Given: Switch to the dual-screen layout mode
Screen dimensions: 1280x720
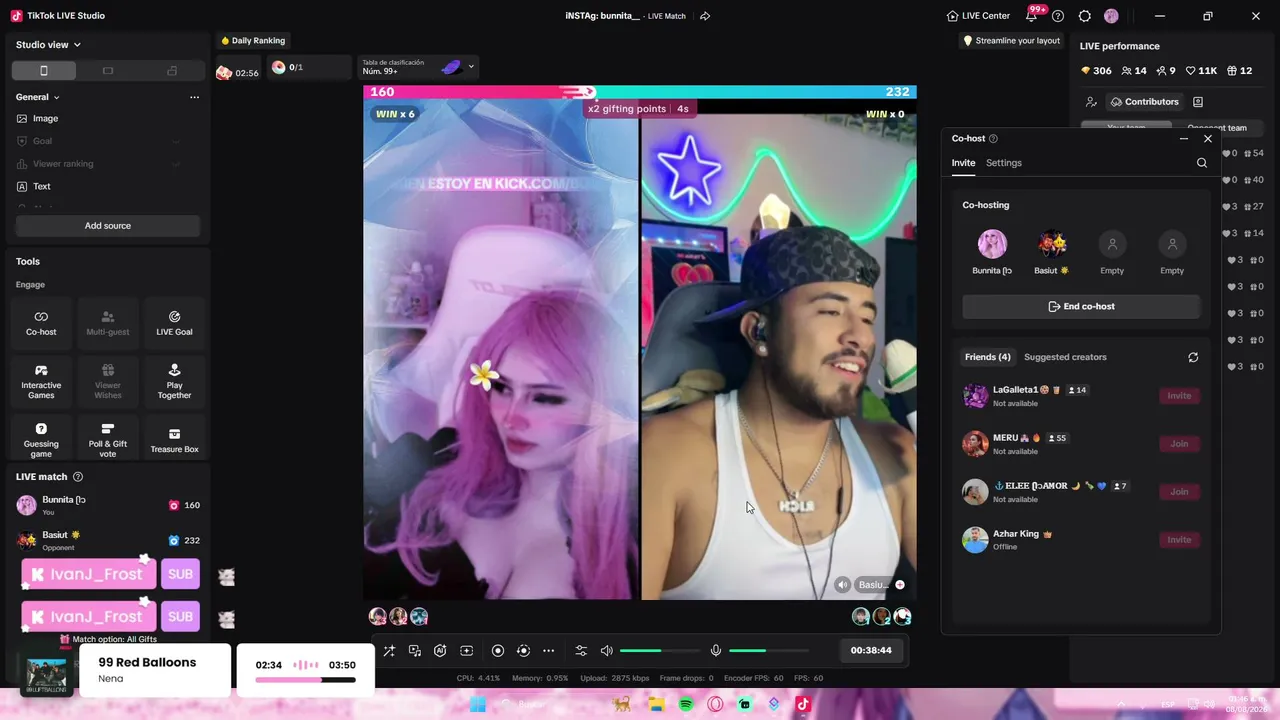Looking at the screenshot, I should pyautogui.click(x=172, y=70).
